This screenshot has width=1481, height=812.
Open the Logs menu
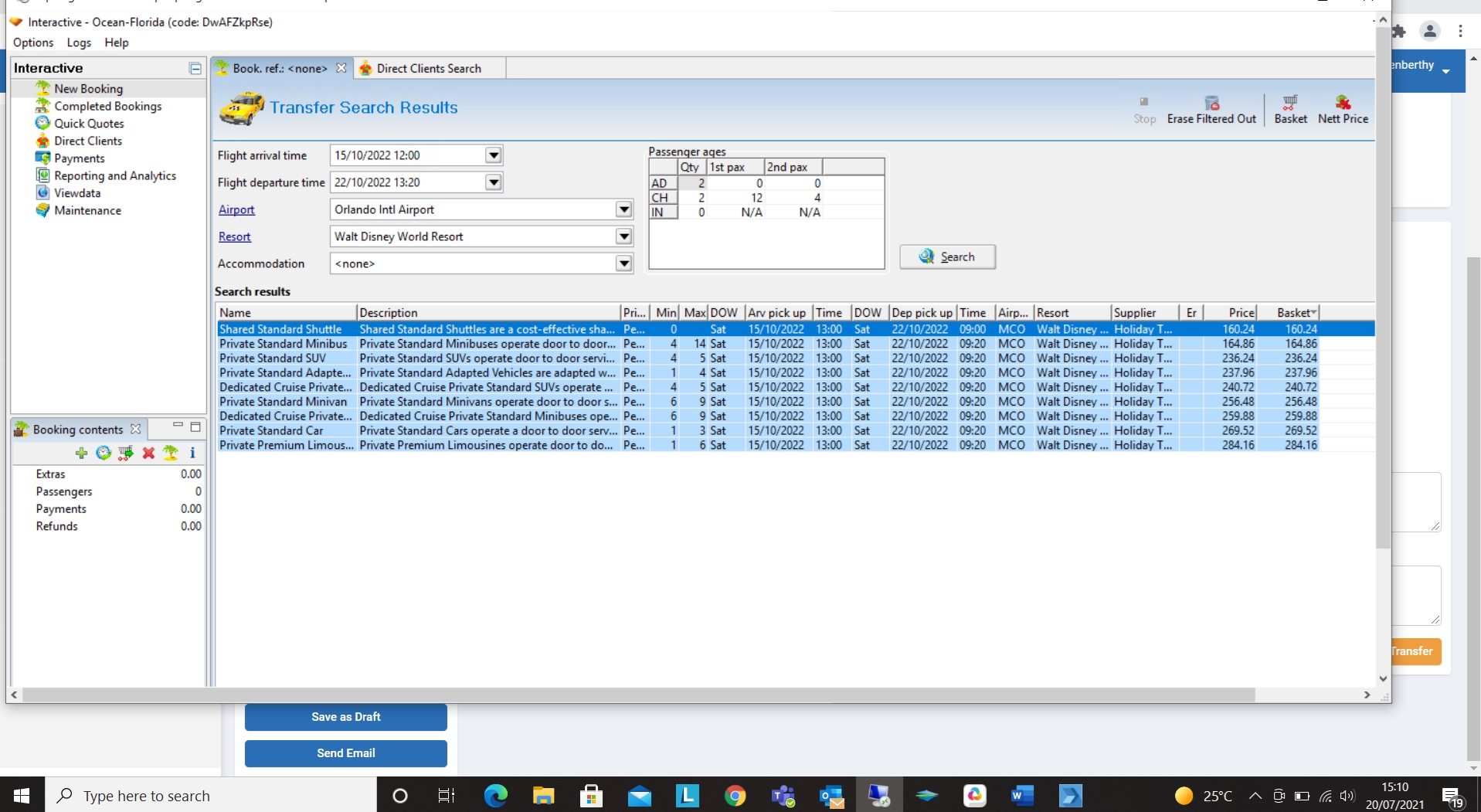(79, 42)
